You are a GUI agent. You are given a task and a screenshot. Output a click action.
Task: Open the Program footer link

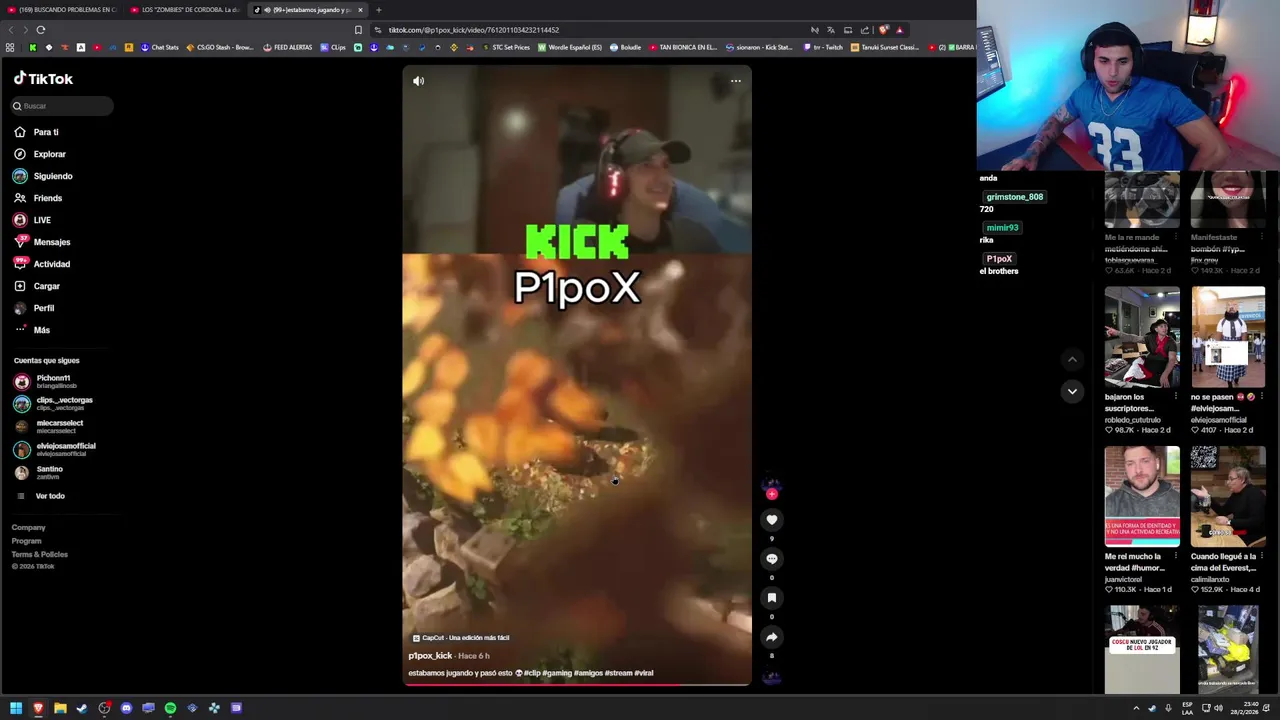point(27,541)
